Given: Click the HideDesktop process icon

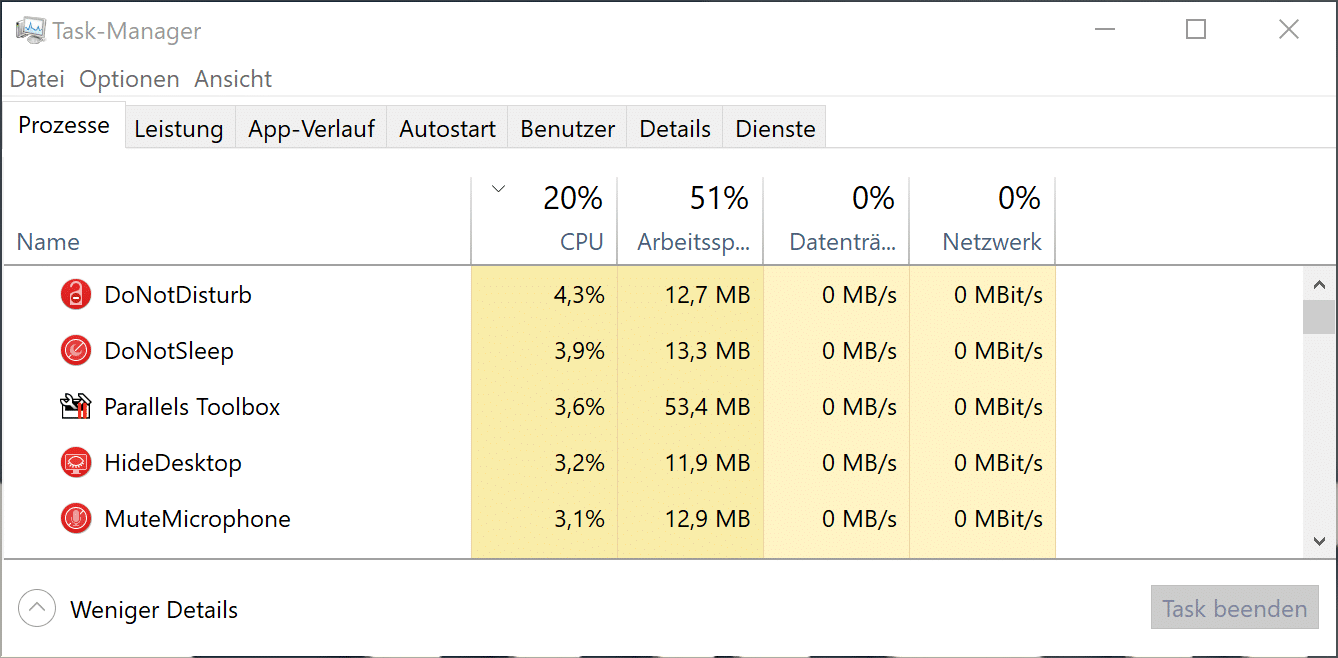Looking at the screenshot, I should pos(76,463).
